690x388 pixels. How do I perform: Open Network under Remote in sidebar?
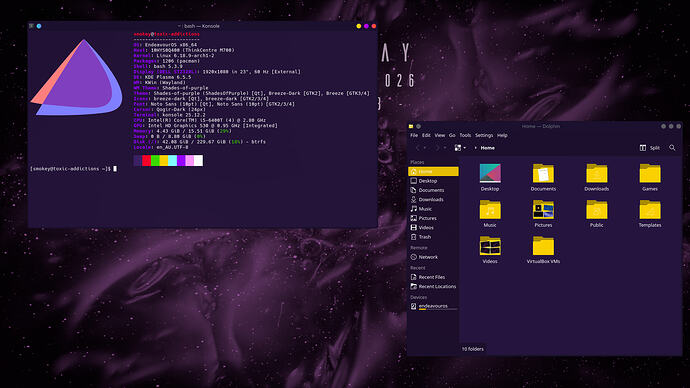(433, 257)
